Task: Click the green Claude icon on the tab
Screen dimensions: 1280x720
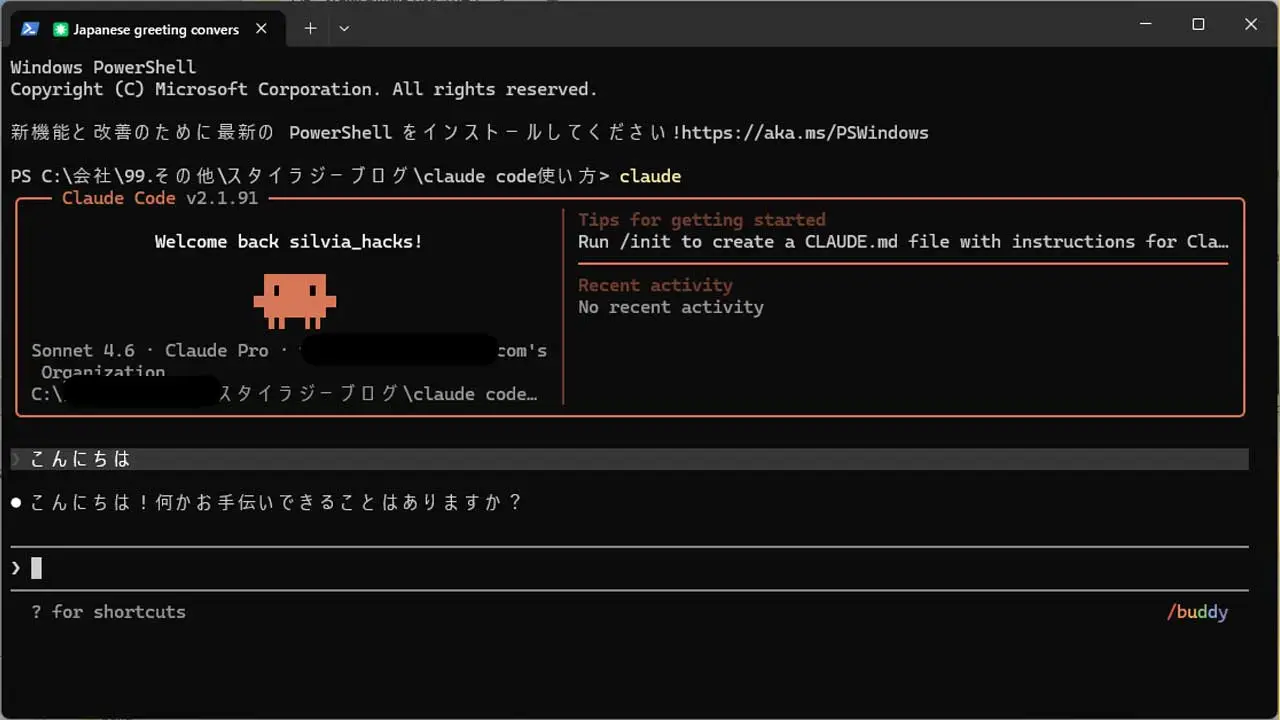Action: tap(61, 29)
